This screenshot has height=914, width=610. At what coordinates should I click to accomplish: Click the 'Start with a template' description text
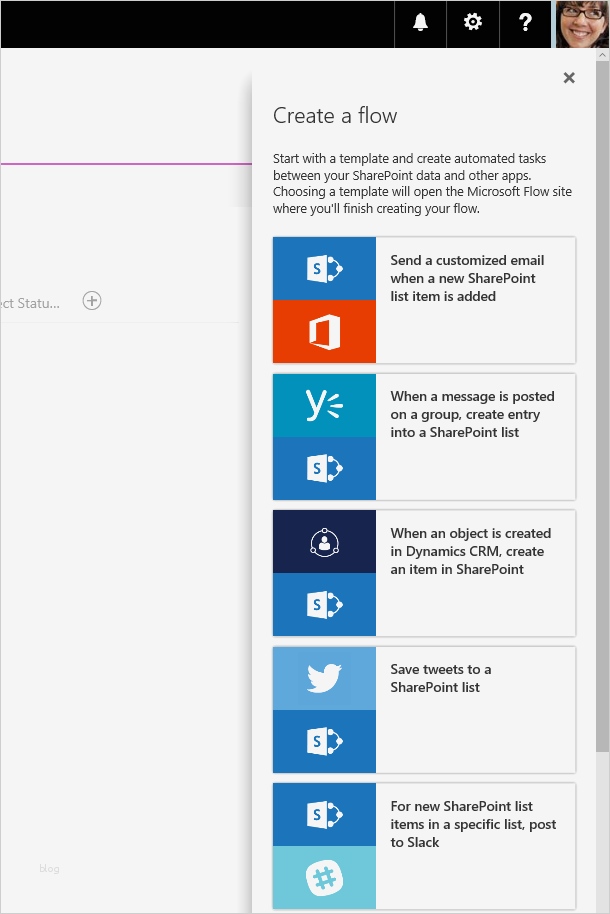pyautogui.click(x=422, y=183)
